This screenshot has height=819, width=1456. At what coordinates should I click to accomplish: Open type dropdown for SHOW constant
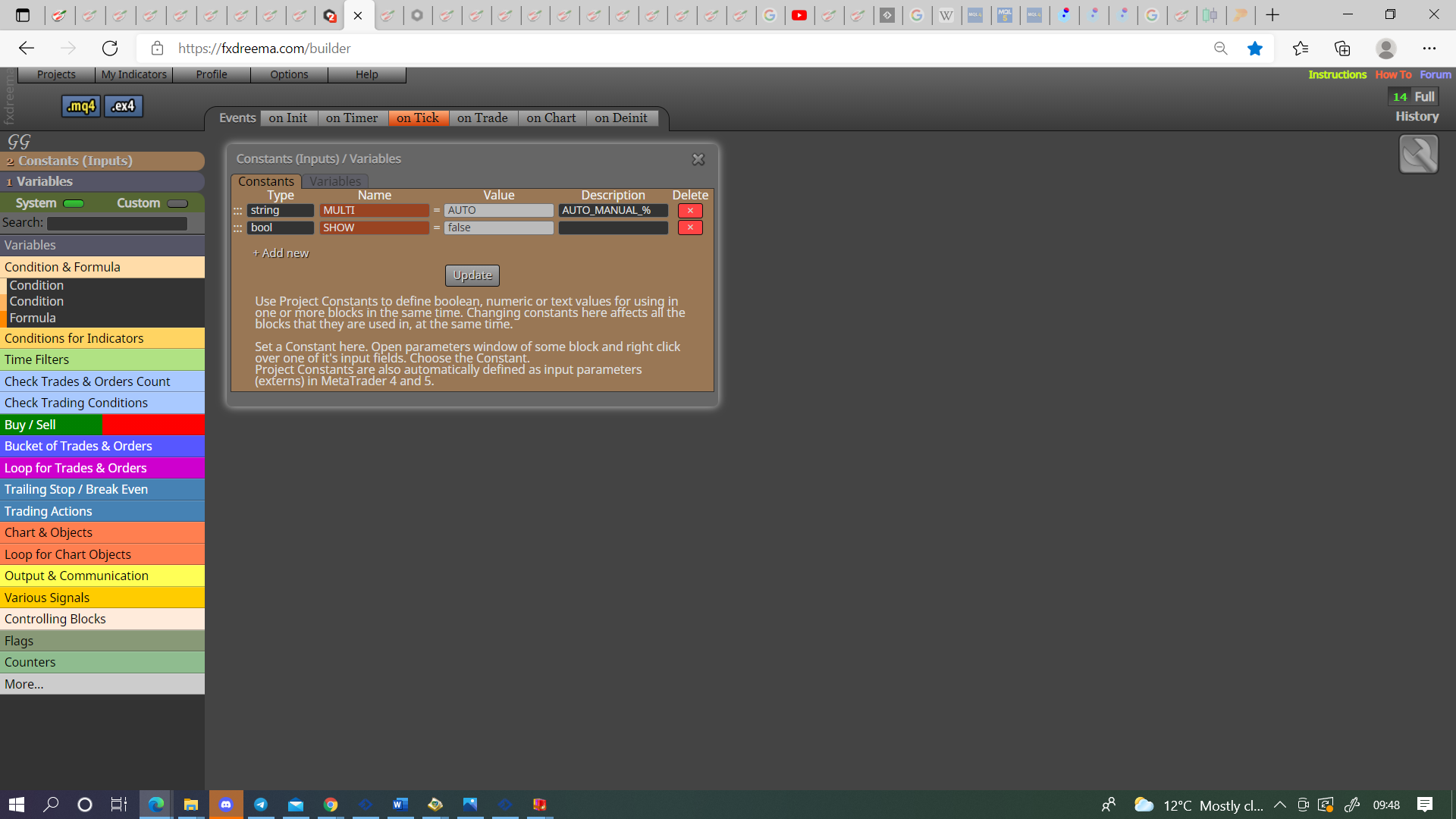[x=281, y=227]
